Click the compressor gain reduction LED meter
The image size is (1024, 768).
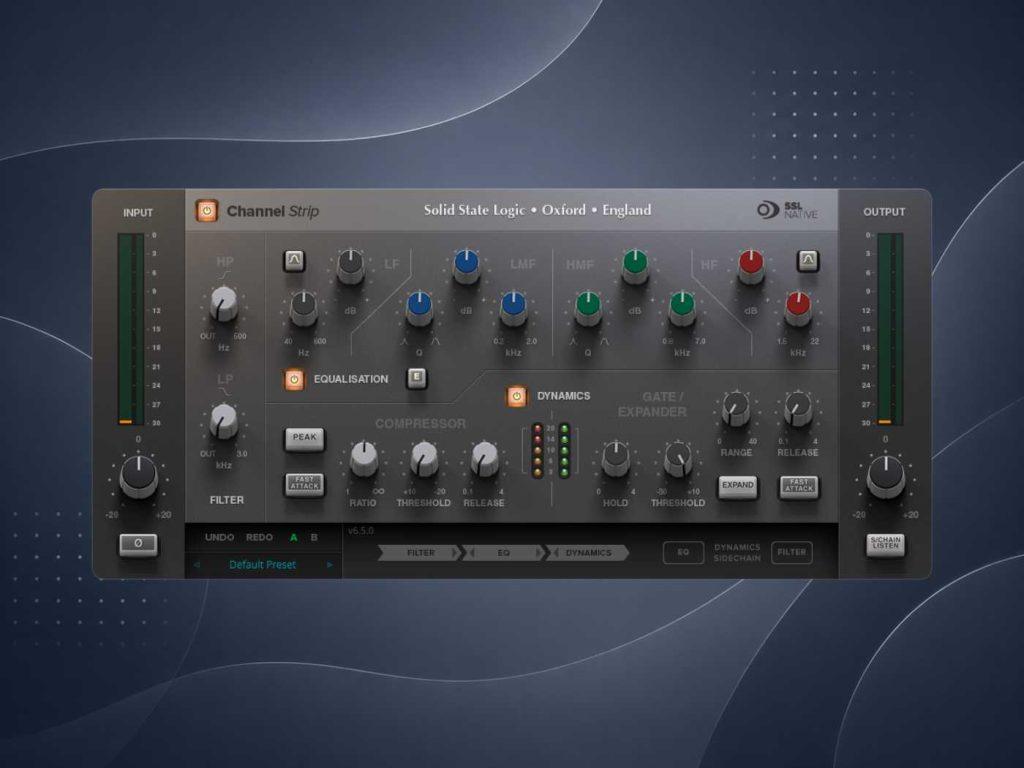537,451
